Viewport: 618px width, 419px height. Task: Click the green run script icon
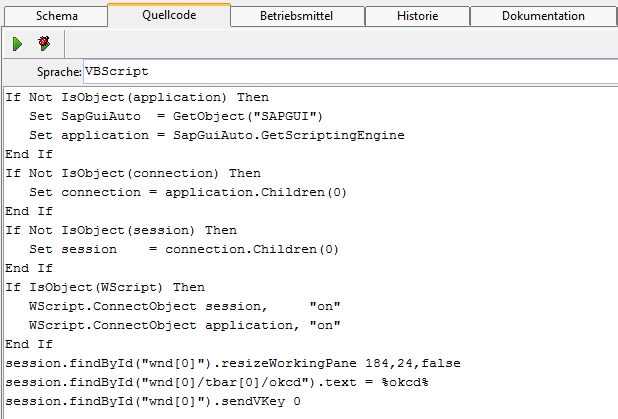tap(18, 44)
